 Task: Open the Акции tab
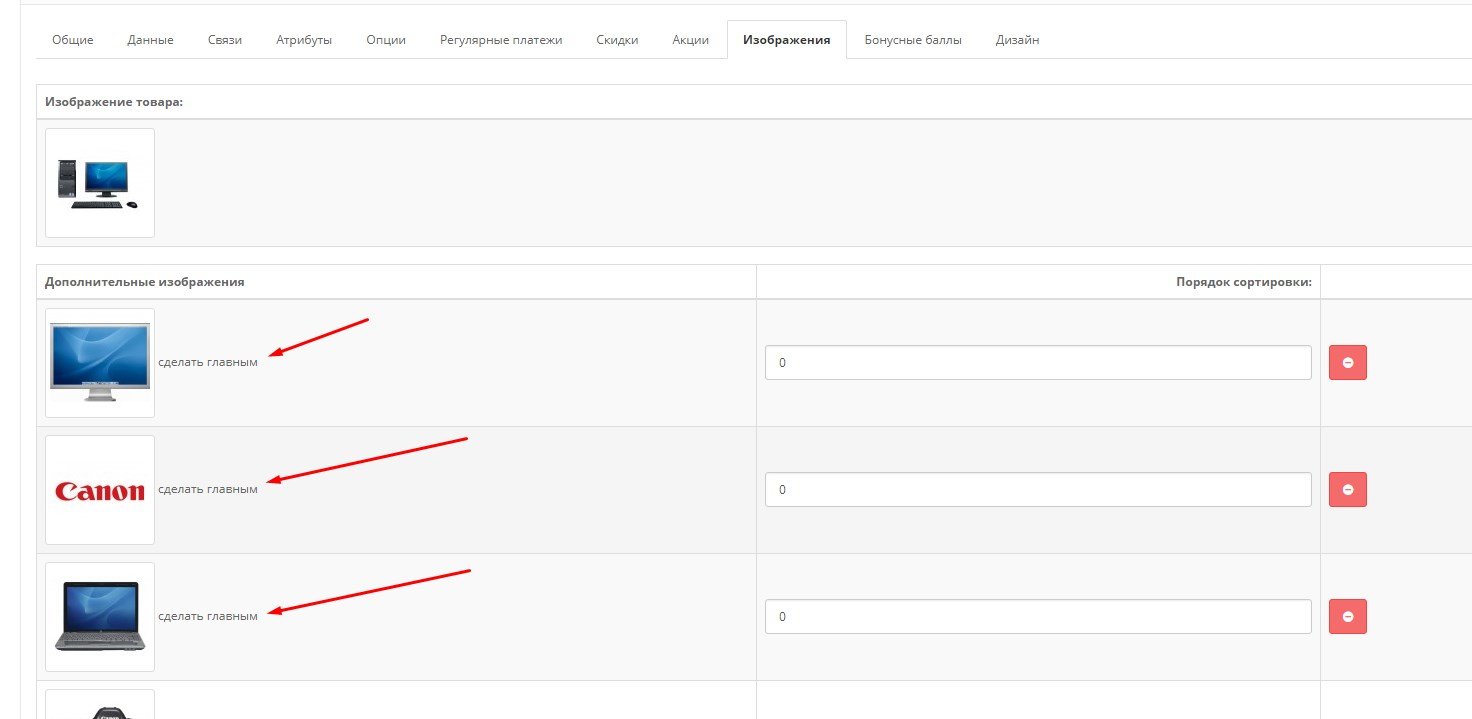pyautogui.click(x=691, y=40)
